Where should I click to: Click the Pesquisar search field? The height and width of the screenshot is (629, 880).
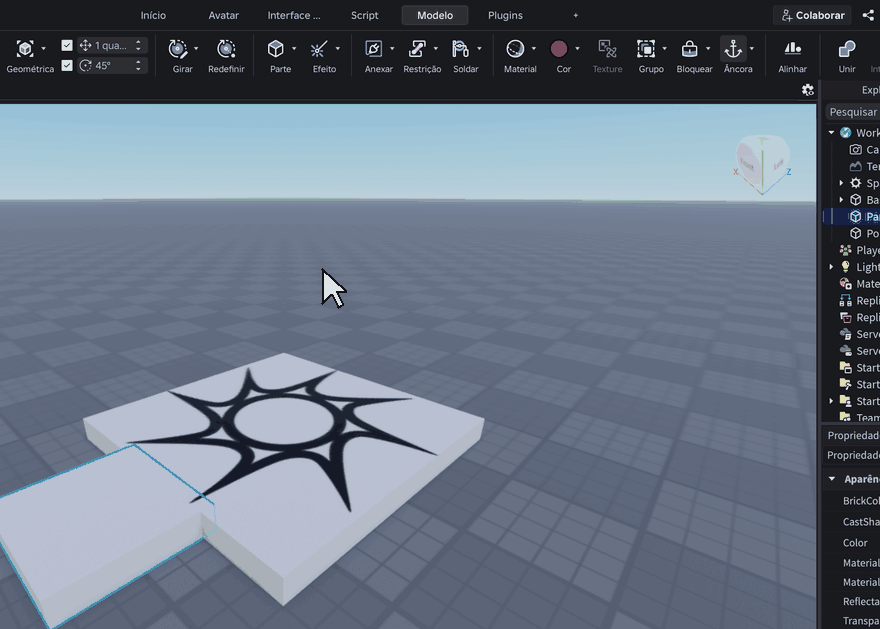tap(852, 112)
